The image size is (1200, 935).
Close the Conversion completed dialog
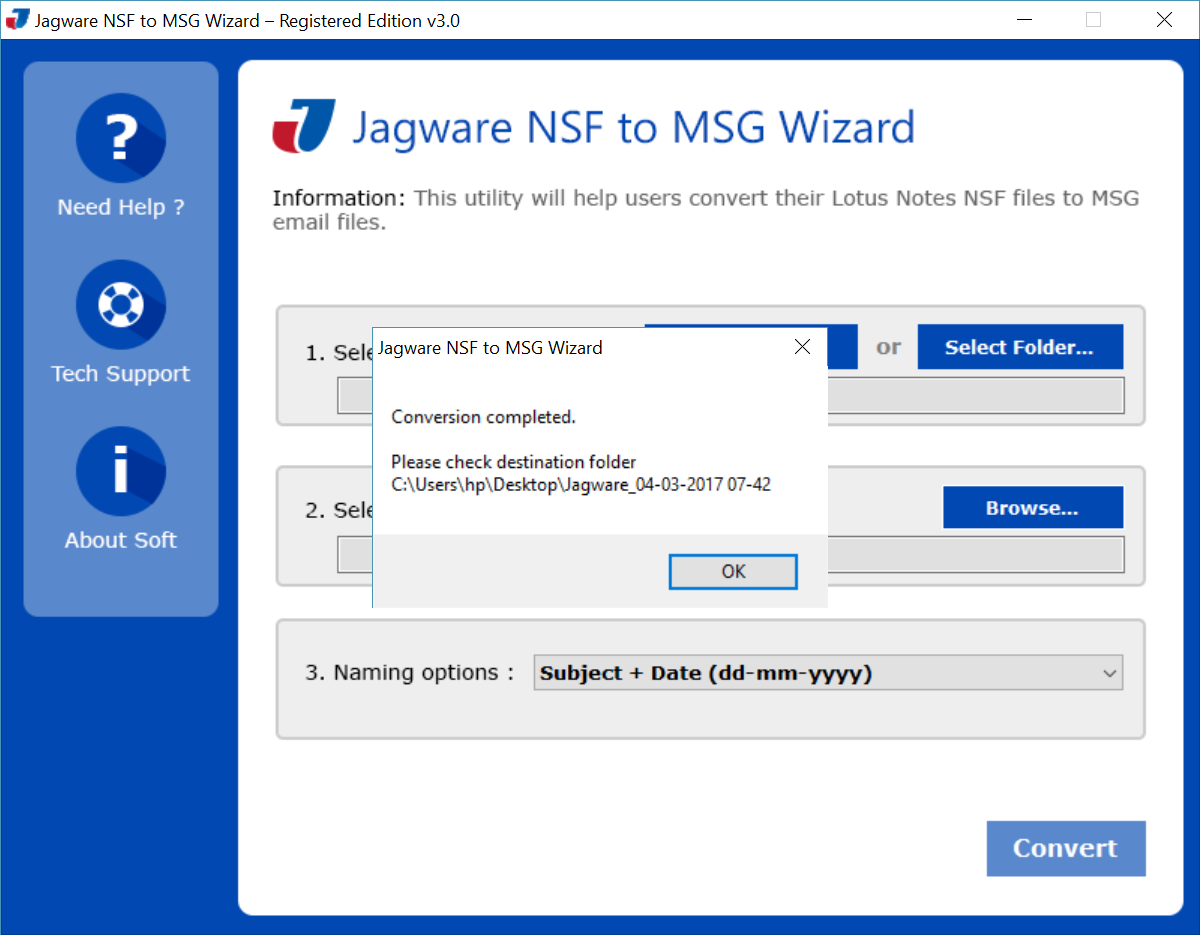(801, 347)
